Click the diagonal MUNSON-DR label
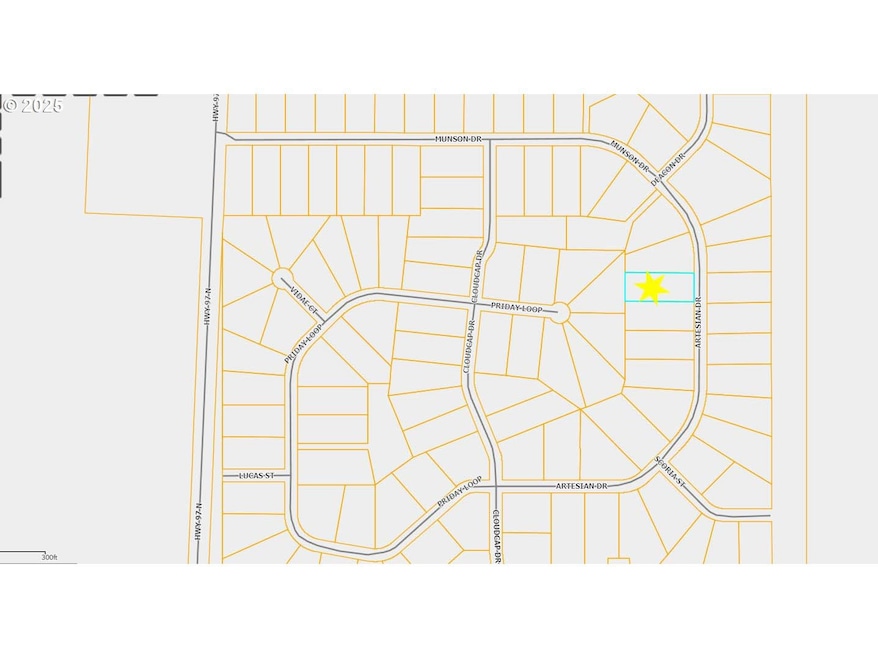Image resolution: width=878 pixels, height=658 pixels. pyautogui.click(x=631, y=155)
